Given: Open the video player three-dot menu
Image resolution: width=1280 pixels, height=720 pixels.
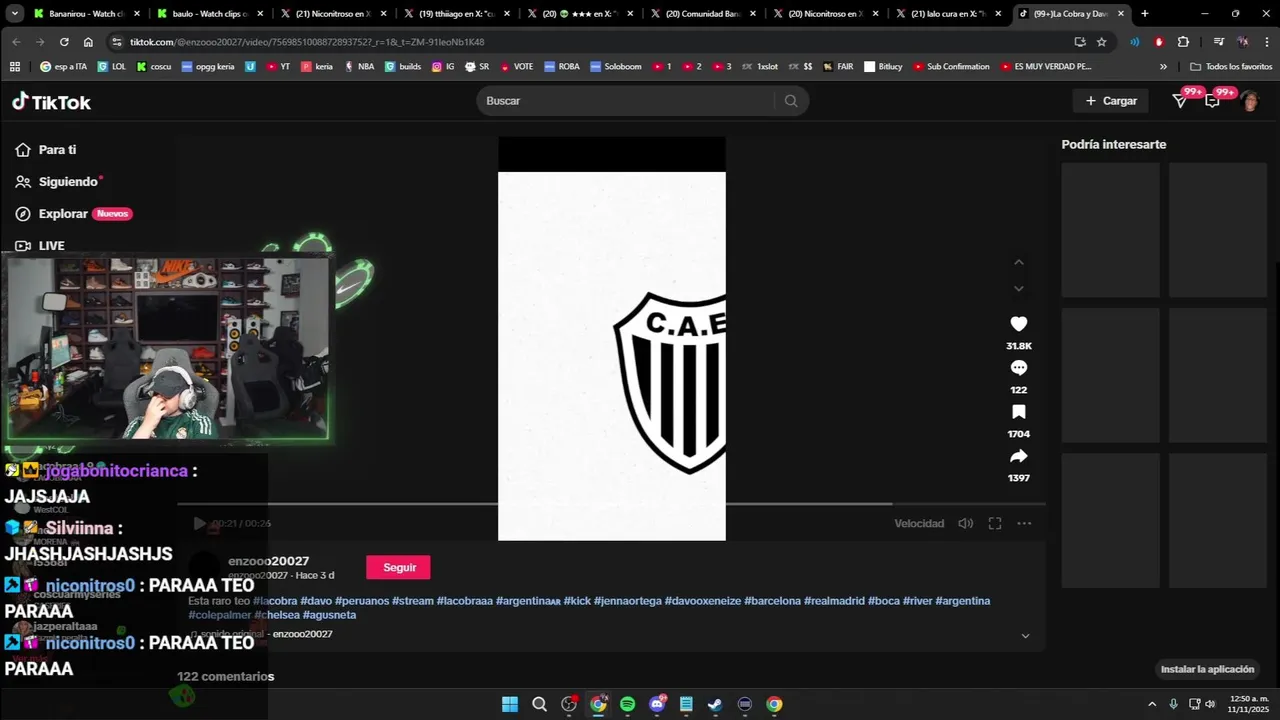Looking at the screenshot, I should (x=1024, y=523).
